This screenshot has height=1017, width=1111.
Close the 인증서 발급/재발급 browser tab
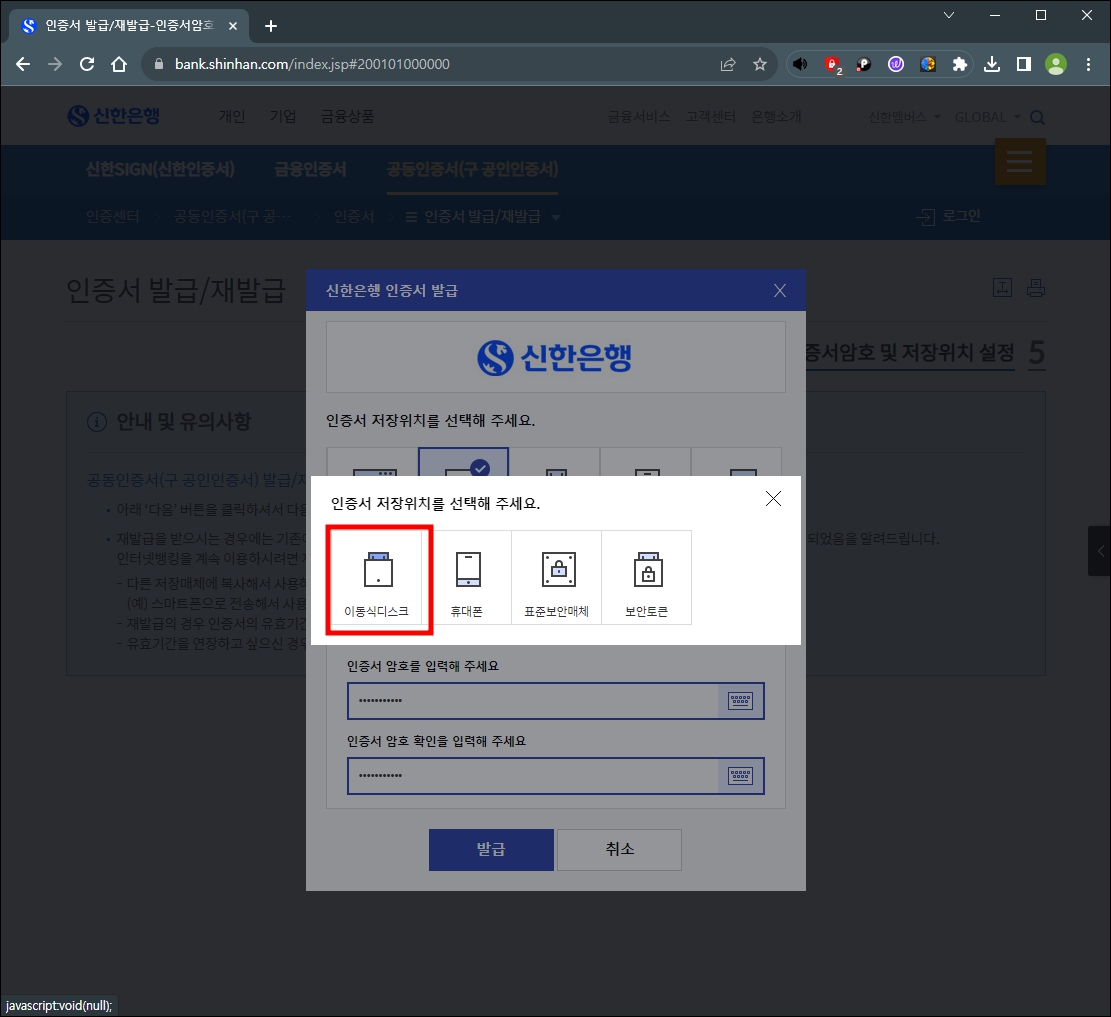click(232, 26)
